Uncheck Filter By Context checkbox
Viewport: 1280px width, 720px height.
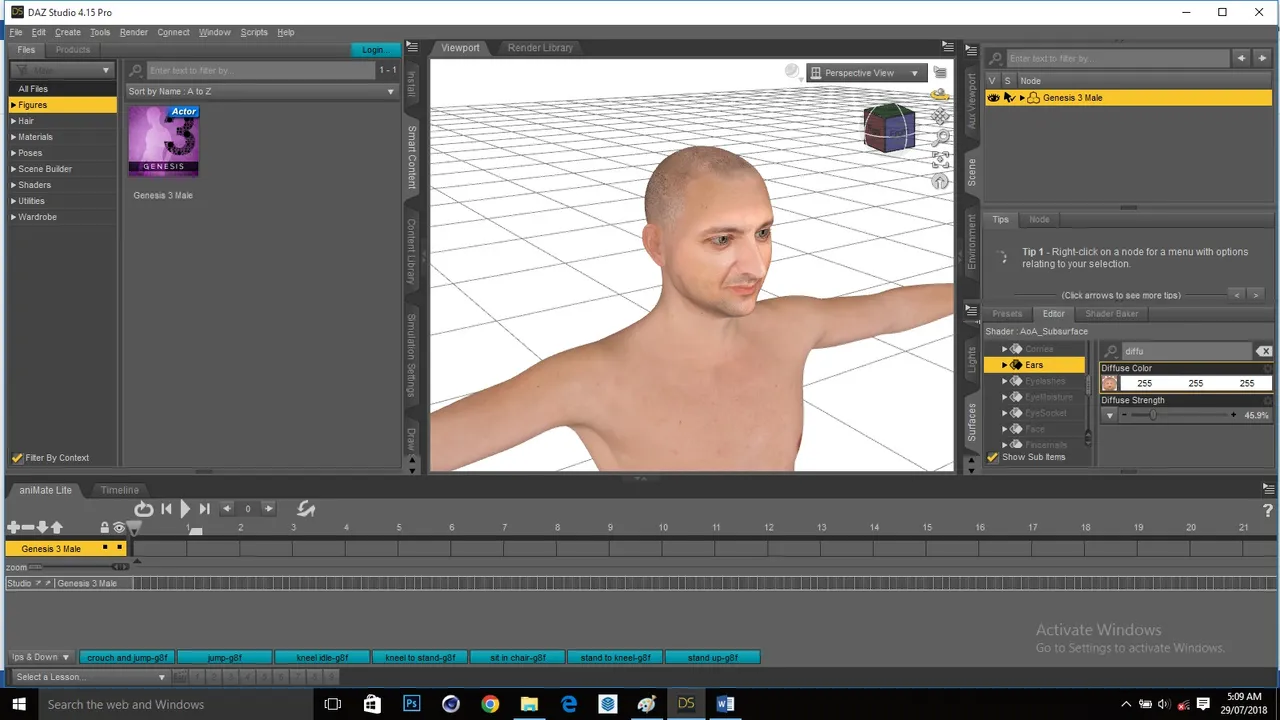coord(17,458)
